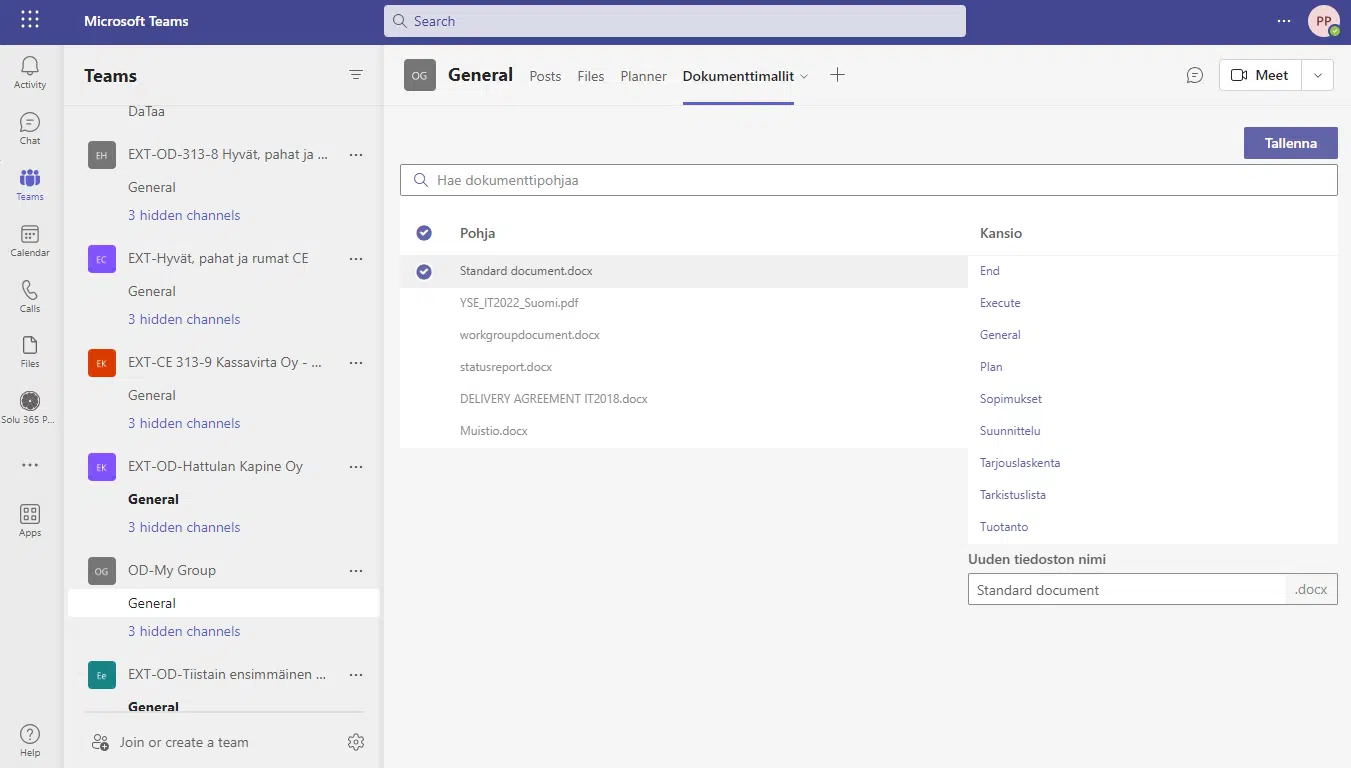Click Join or create a team
Image resolution: width=1351 pixels, height=768 pixels.
(x=184, y=742)
